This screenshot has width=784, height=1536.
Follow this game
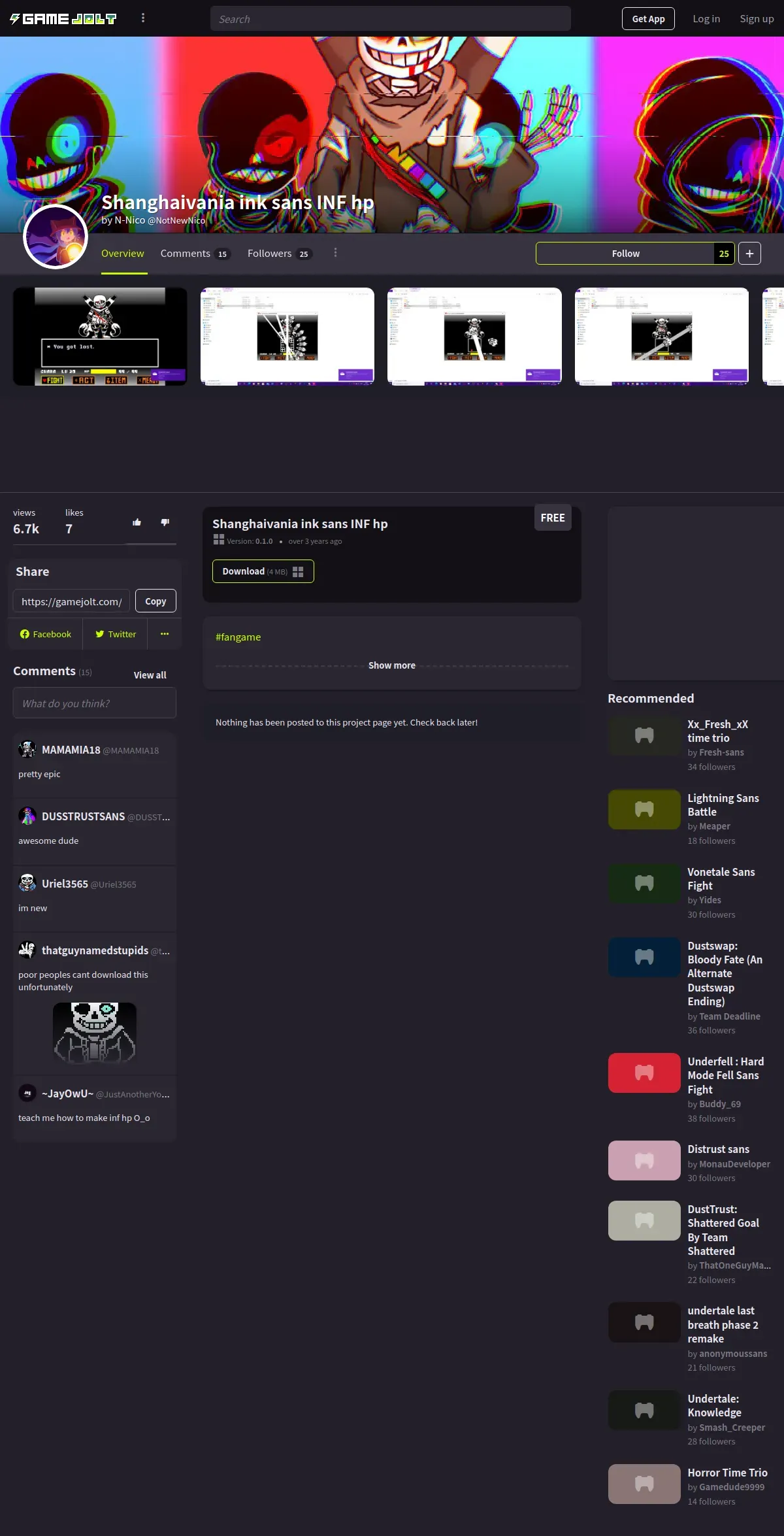point(625,254)
